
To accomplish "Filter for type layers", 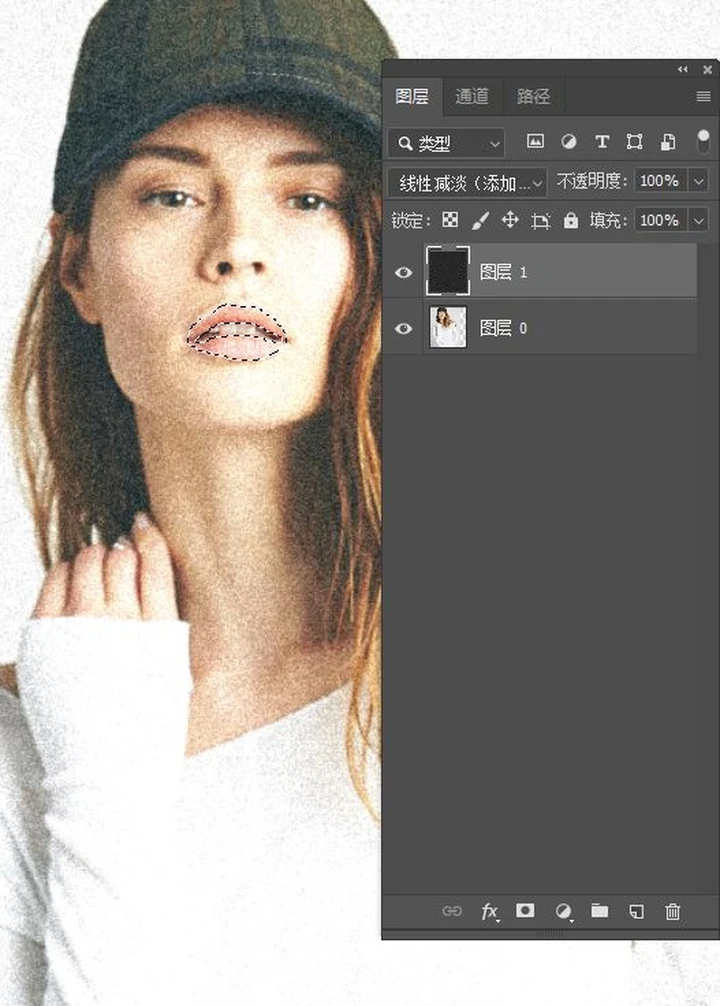I will [602, 143].
